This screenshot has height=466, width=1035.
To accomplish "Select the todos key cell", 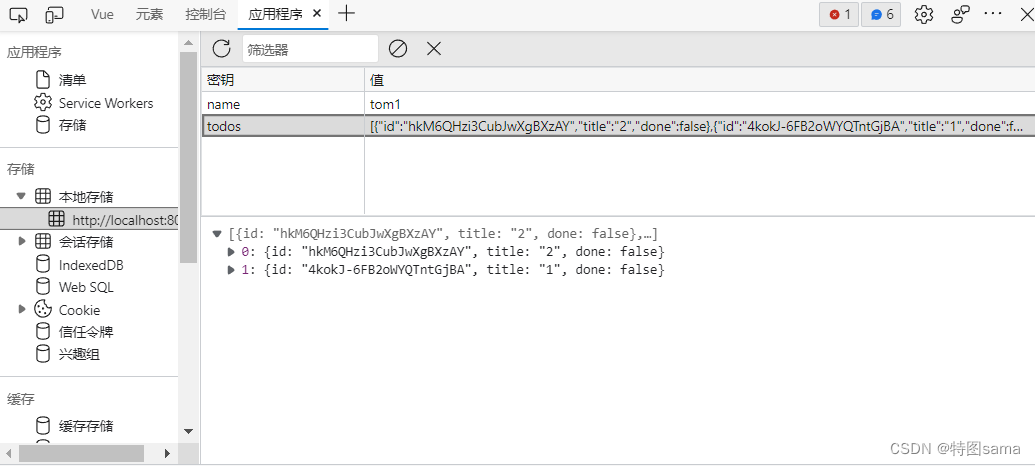I will pyautogui.click(x=283, y=127).
